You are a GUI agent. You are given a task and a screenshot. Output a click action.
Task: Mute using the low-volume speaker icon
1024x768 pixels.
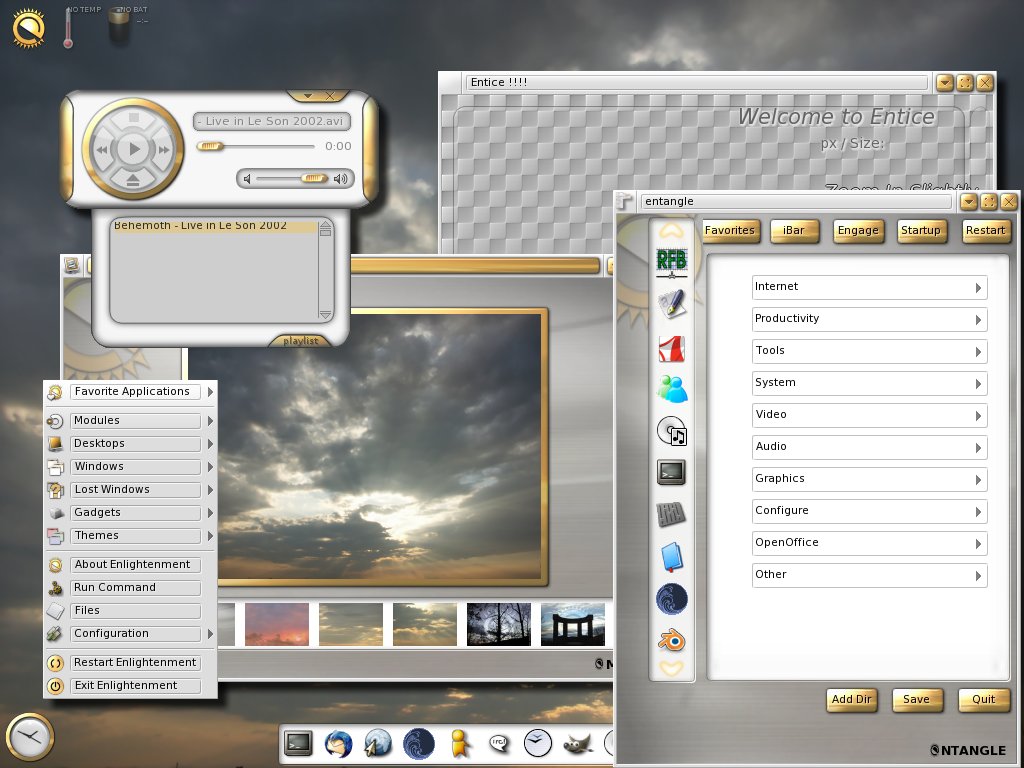pos(247,179)
